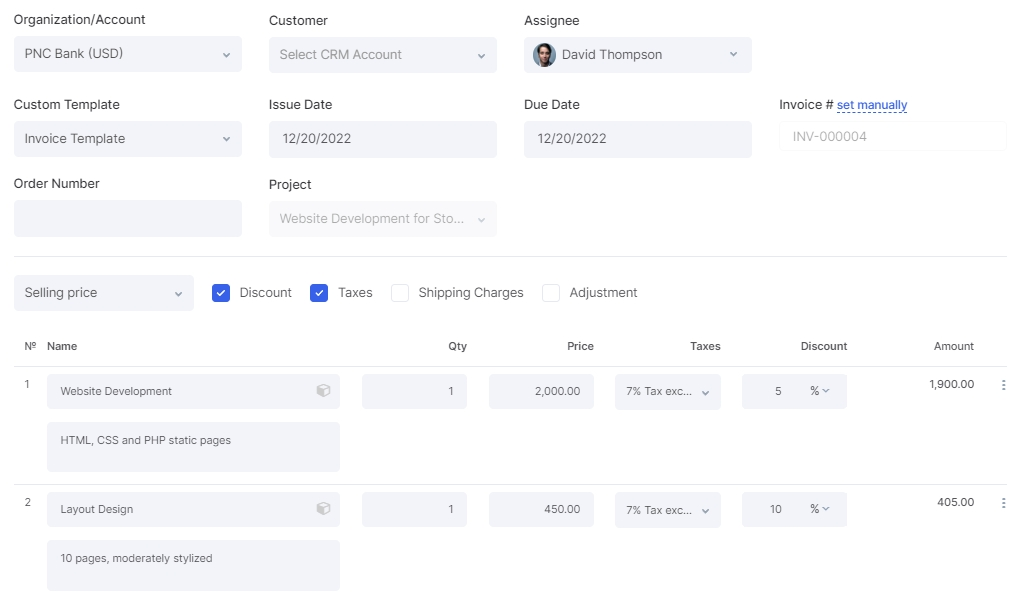Click into the Order Number field

(128, 218)
